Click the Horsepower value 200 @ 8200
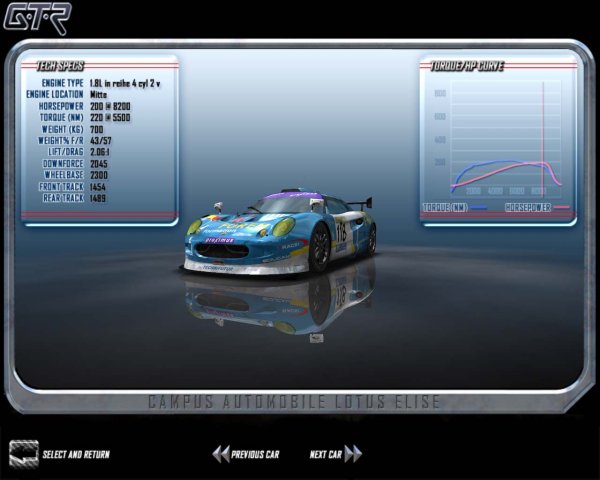The image size is (600, 480). point(110,105)
